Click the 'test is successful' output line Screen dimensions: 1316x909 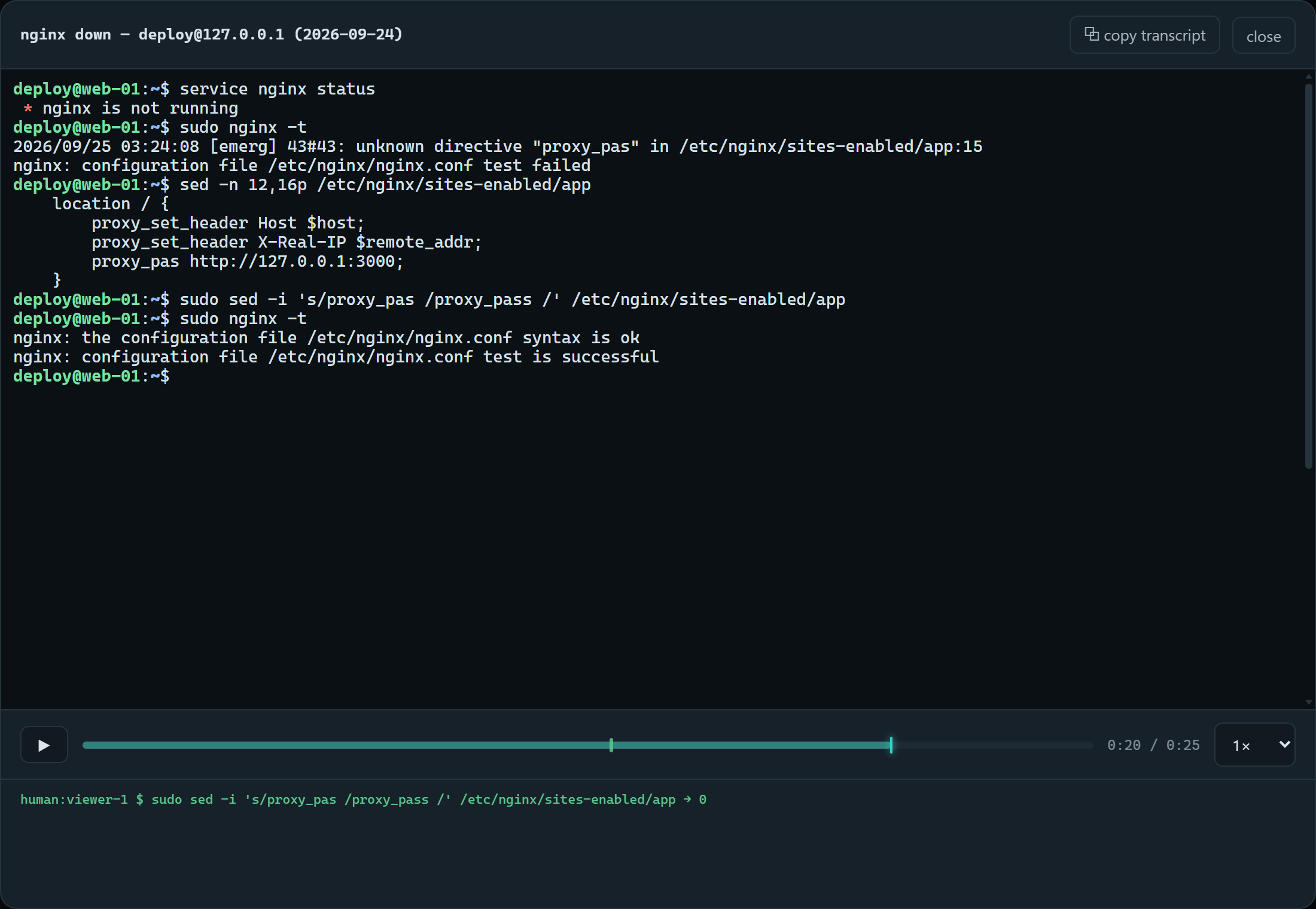(x=336, y=357)
